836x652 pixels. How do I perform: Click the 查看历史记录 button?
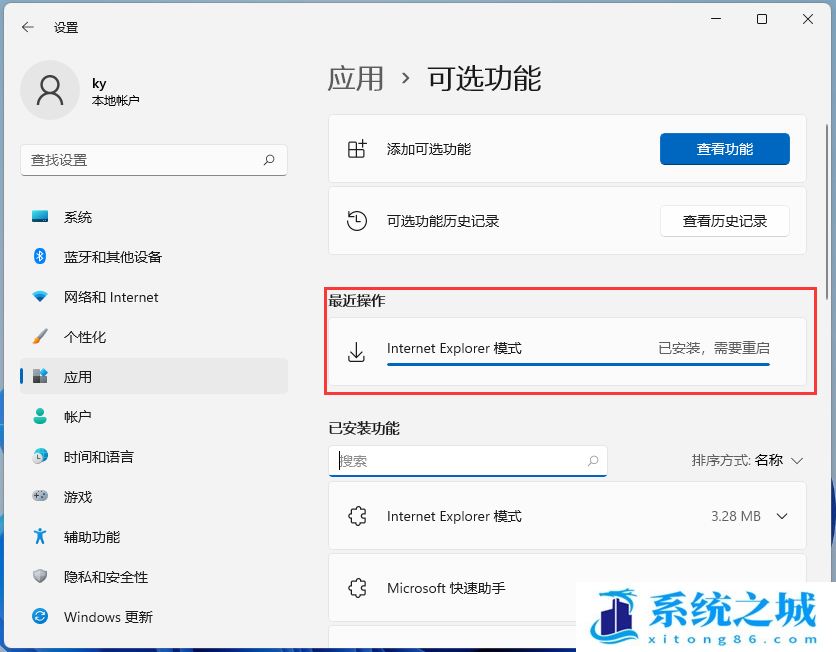(724, 221)
